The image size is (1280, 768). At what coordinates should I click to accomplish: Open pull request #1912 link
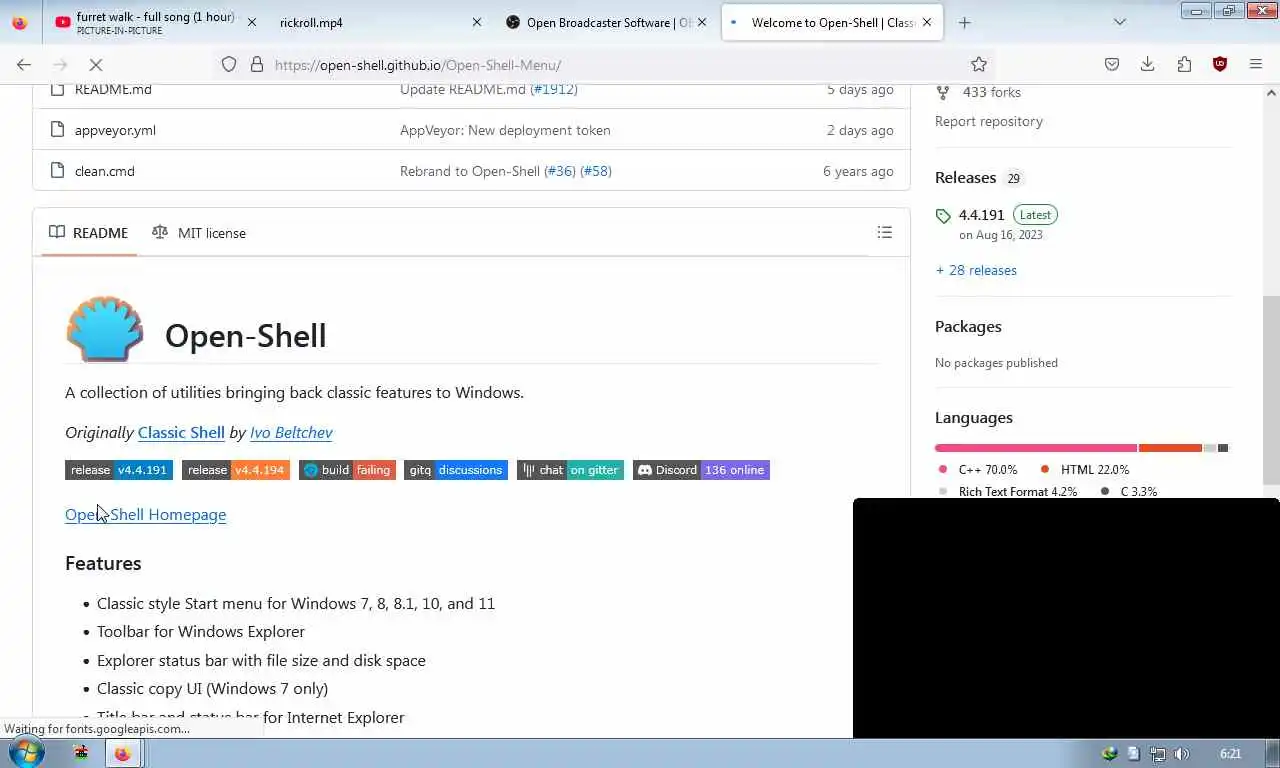tap(553, 89)
